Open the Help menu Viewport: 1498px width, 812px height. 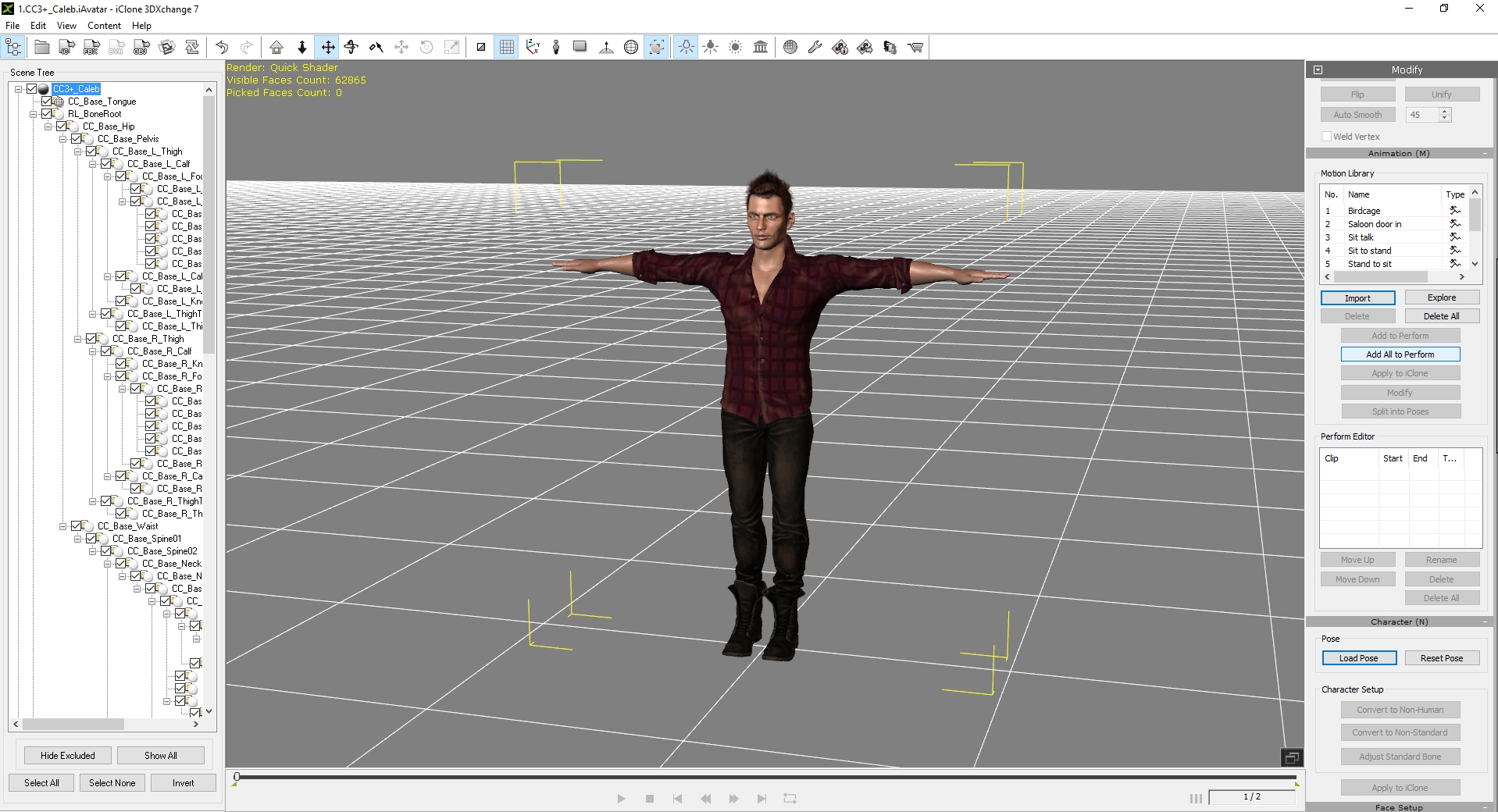[141, 26]
